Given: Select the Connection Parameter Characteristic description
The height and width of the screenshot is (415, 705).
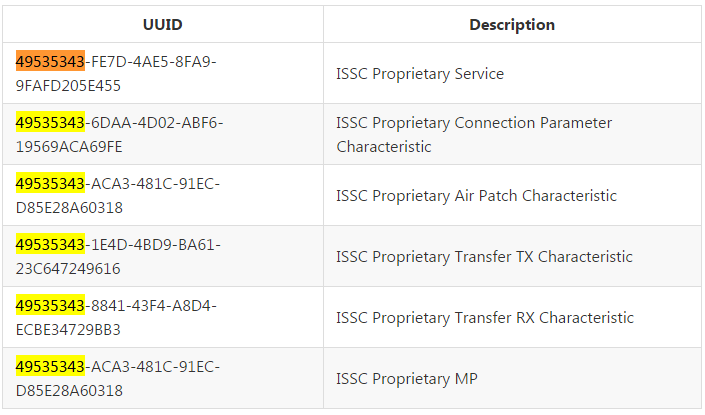Looking at the screenshot, I should (x=474, y=135).
